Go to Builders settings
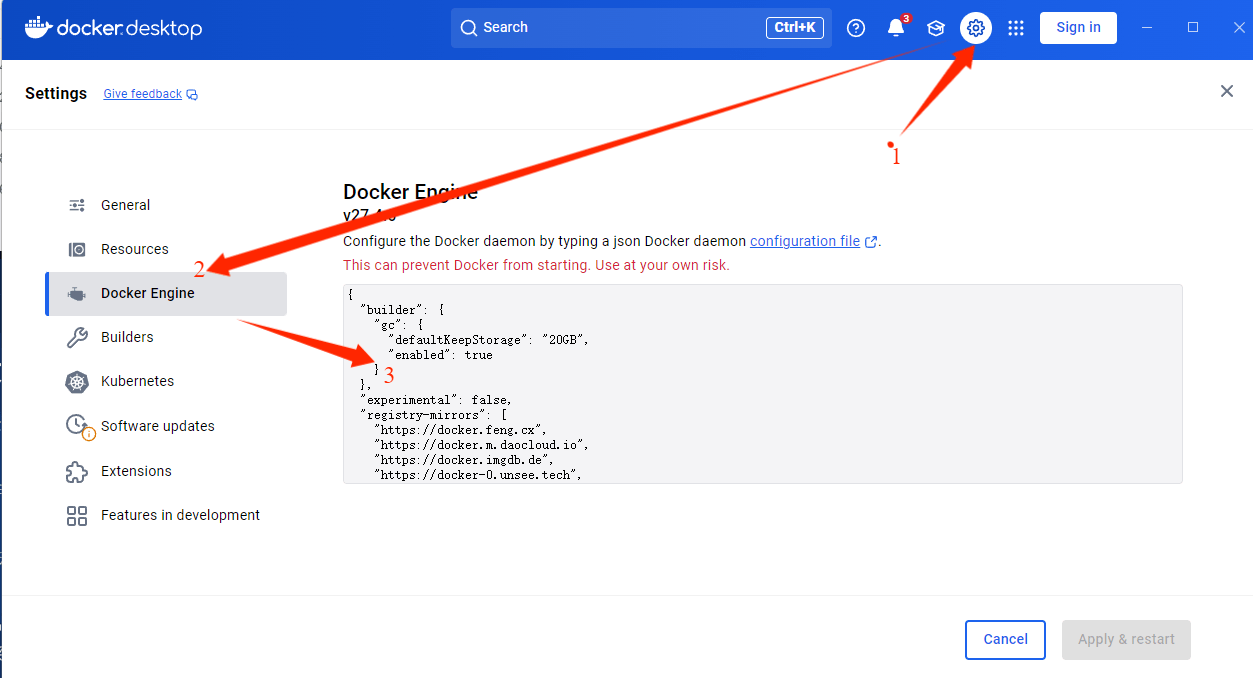Screen dimensions: 1253x678 166,337
